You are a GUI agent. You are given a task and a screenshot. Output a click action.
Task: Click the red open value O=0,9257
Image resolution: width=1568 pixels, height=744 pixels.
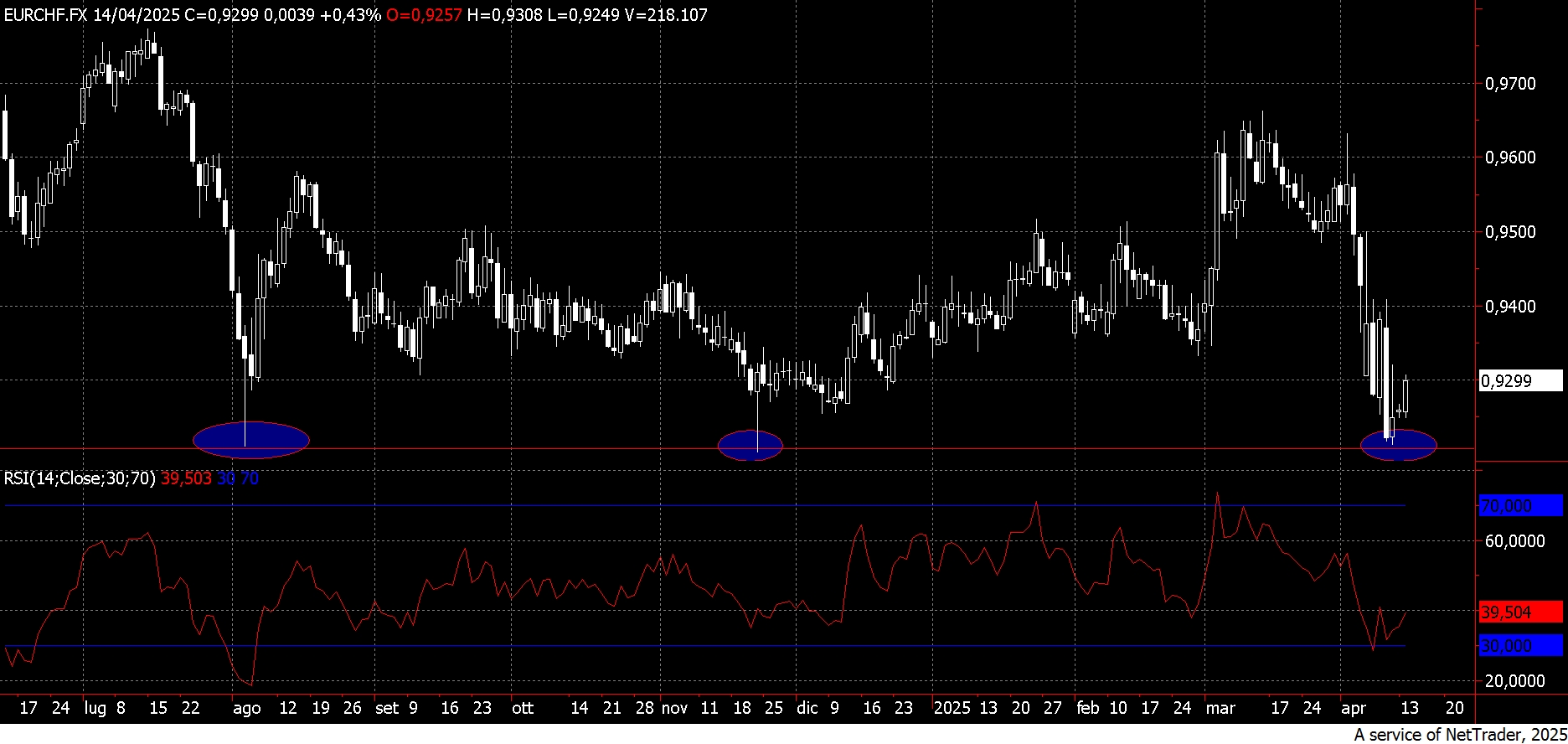tap(424, 15)
